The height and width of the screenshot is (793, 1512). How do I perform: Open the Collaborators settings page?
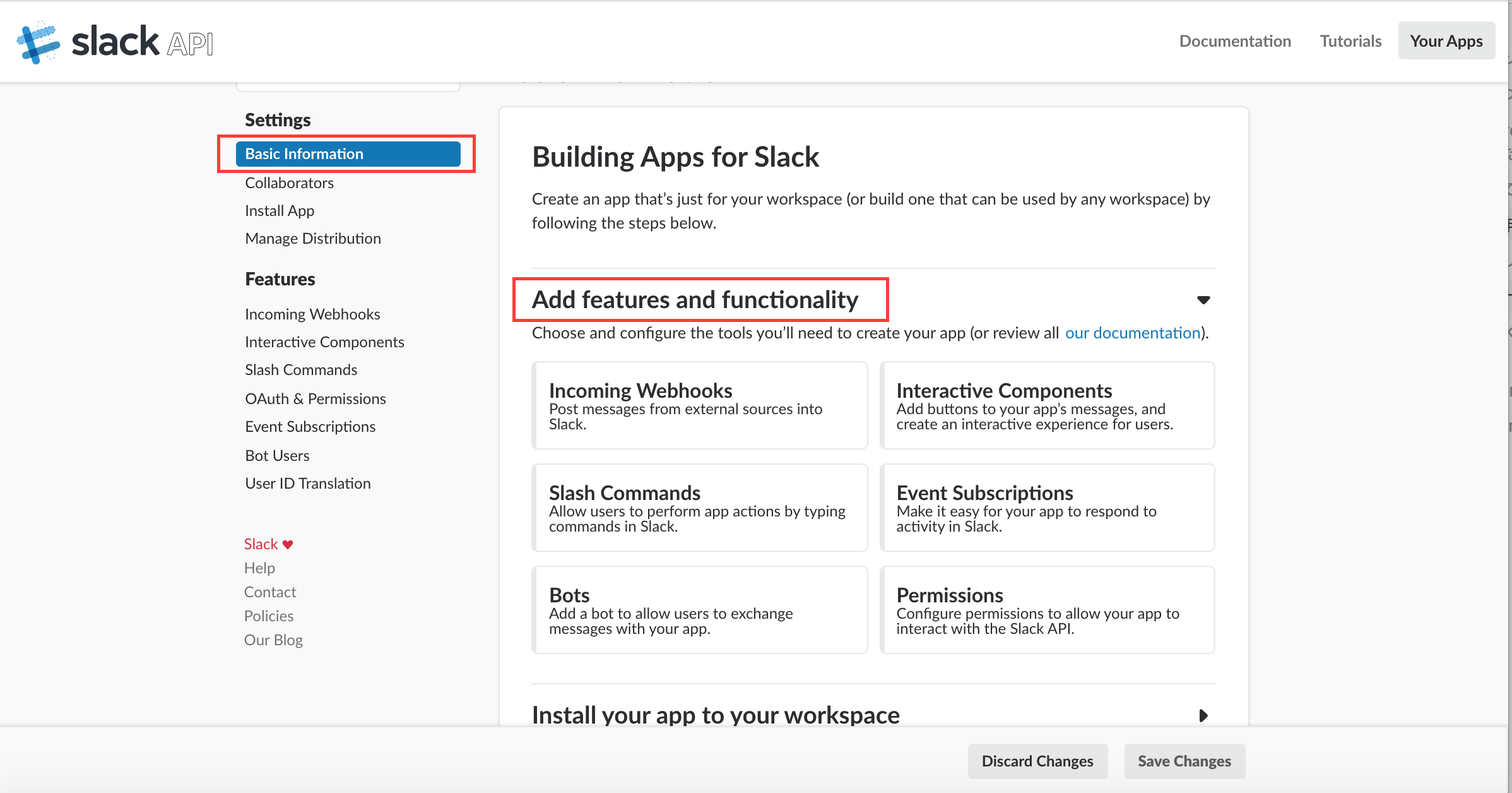[x=289, y=182]
